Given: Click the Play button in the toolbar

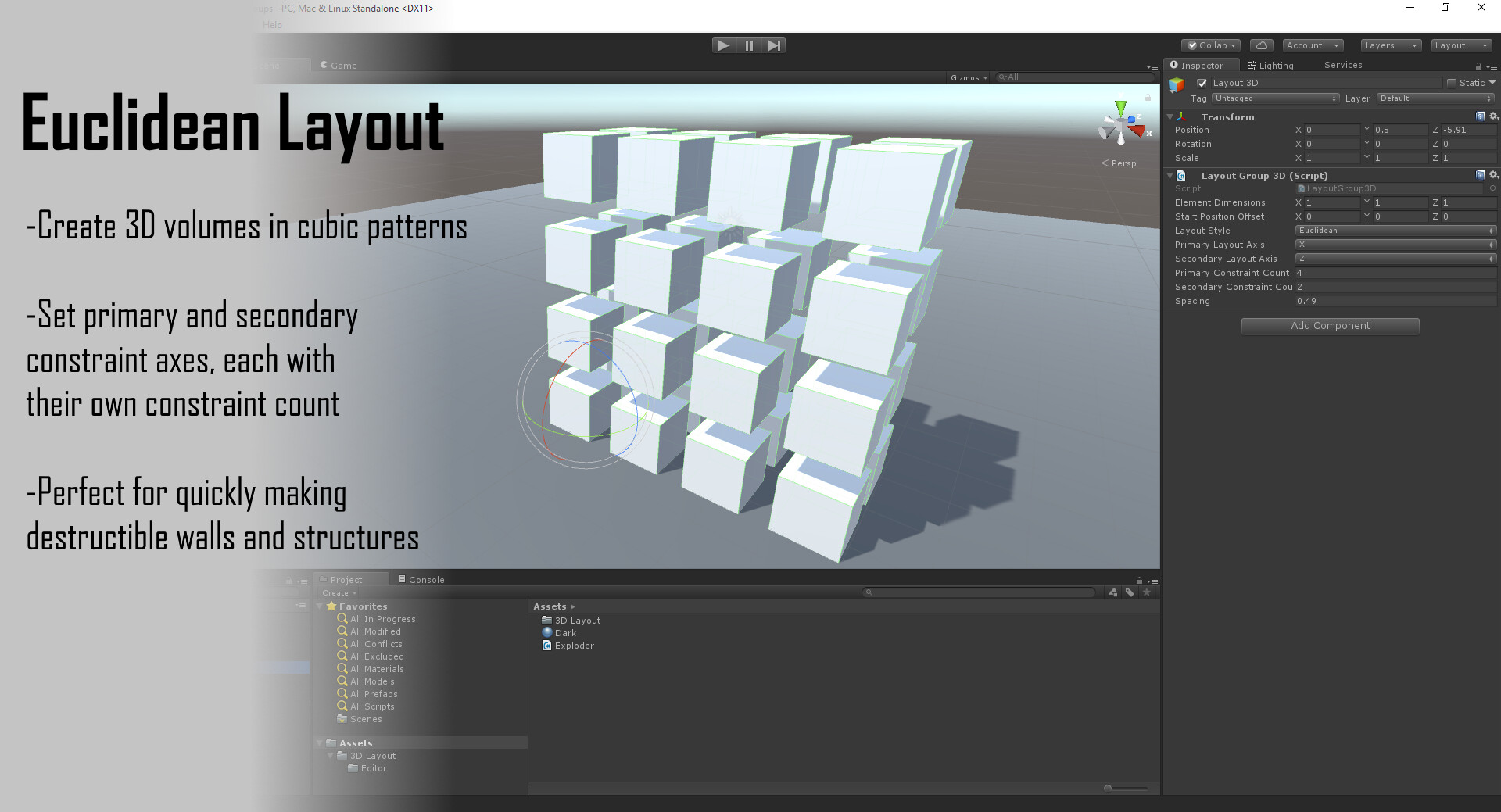Looking at the screenshot, I should click(x=723, y=45).
